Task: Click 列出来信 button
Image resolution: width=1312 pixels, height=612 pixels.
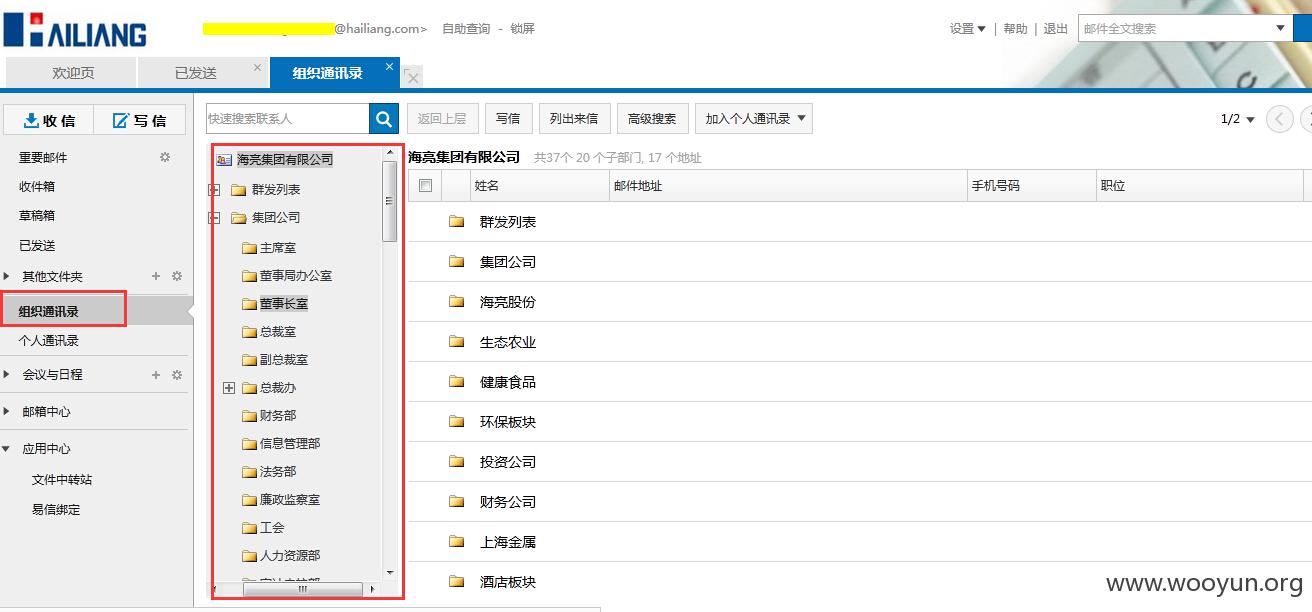Action: coord(574,118)
